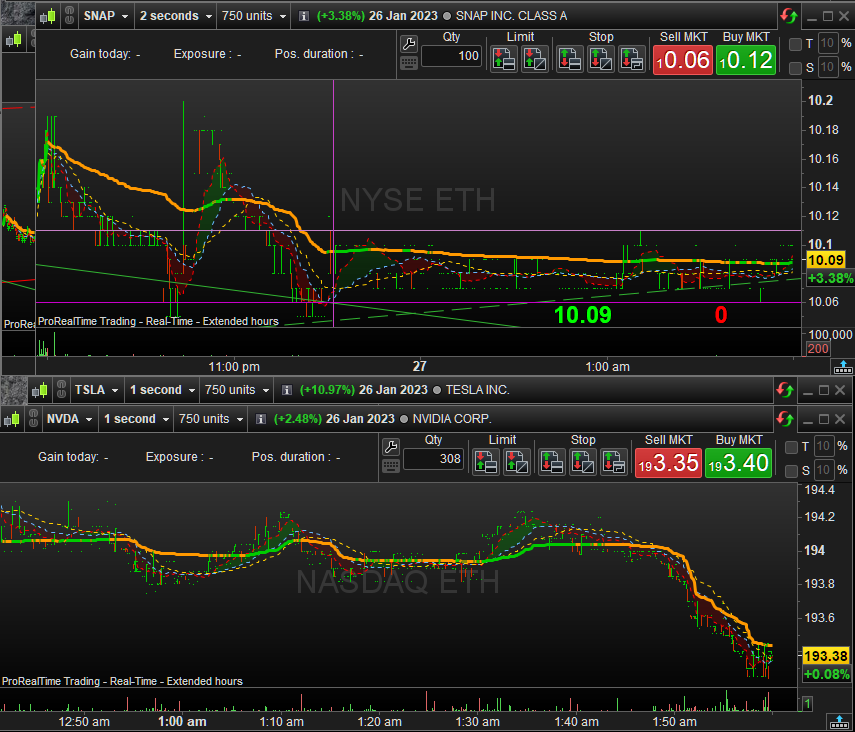Click the chain link icon in TSLA window

[x=61, y=389]
